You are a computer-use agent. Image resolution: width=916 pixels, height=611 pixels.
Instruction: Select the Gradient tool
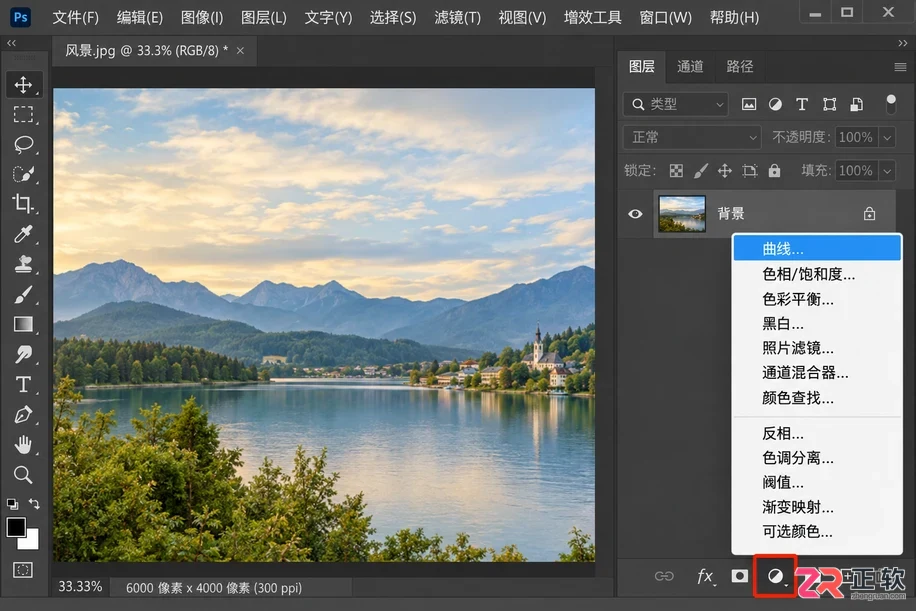pyautogui.click(x=23, y=324)
